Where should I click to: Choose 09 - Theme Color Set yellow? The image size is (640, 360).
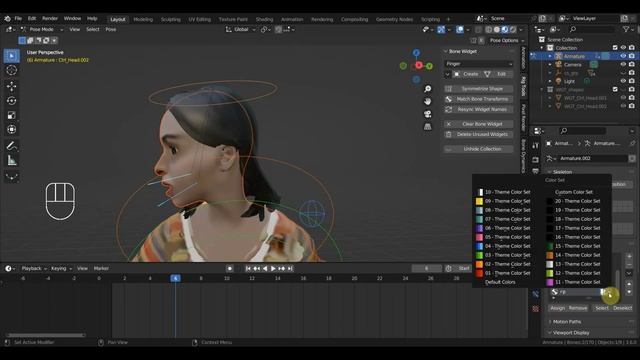(x=503, y=201)
